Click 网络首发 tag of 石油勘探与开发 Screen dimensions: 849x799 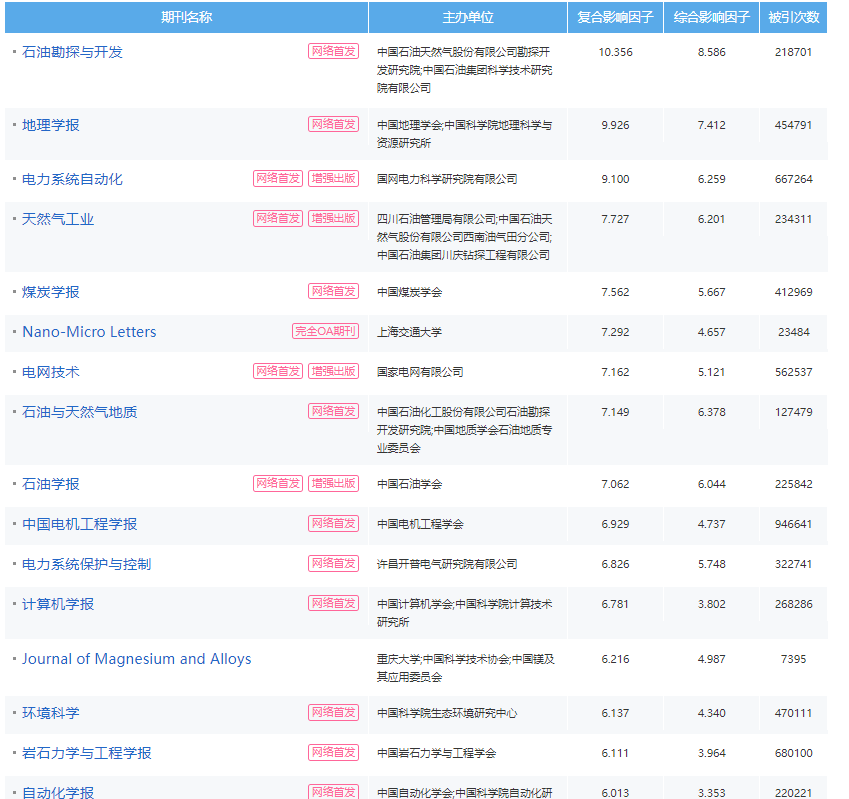coord(334,51)
